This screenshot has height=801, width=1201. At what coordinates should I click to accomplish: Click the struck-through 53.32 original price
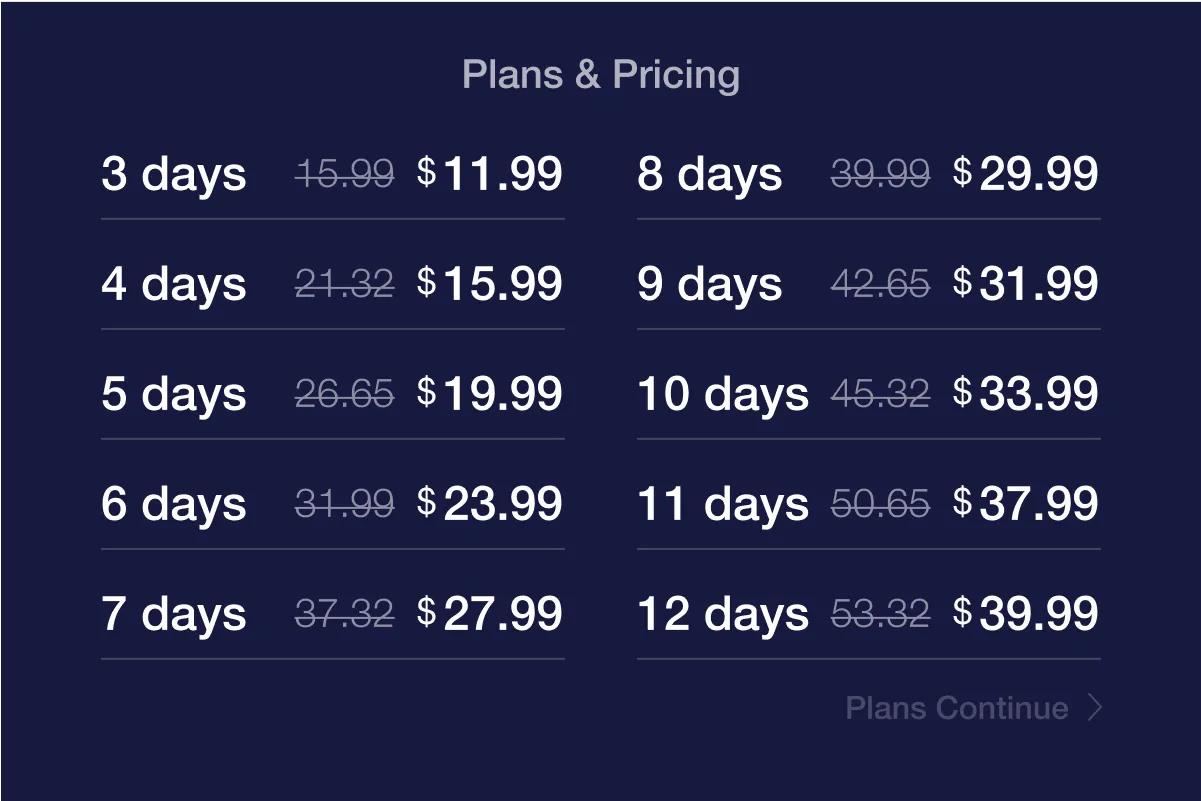[880, 614]
